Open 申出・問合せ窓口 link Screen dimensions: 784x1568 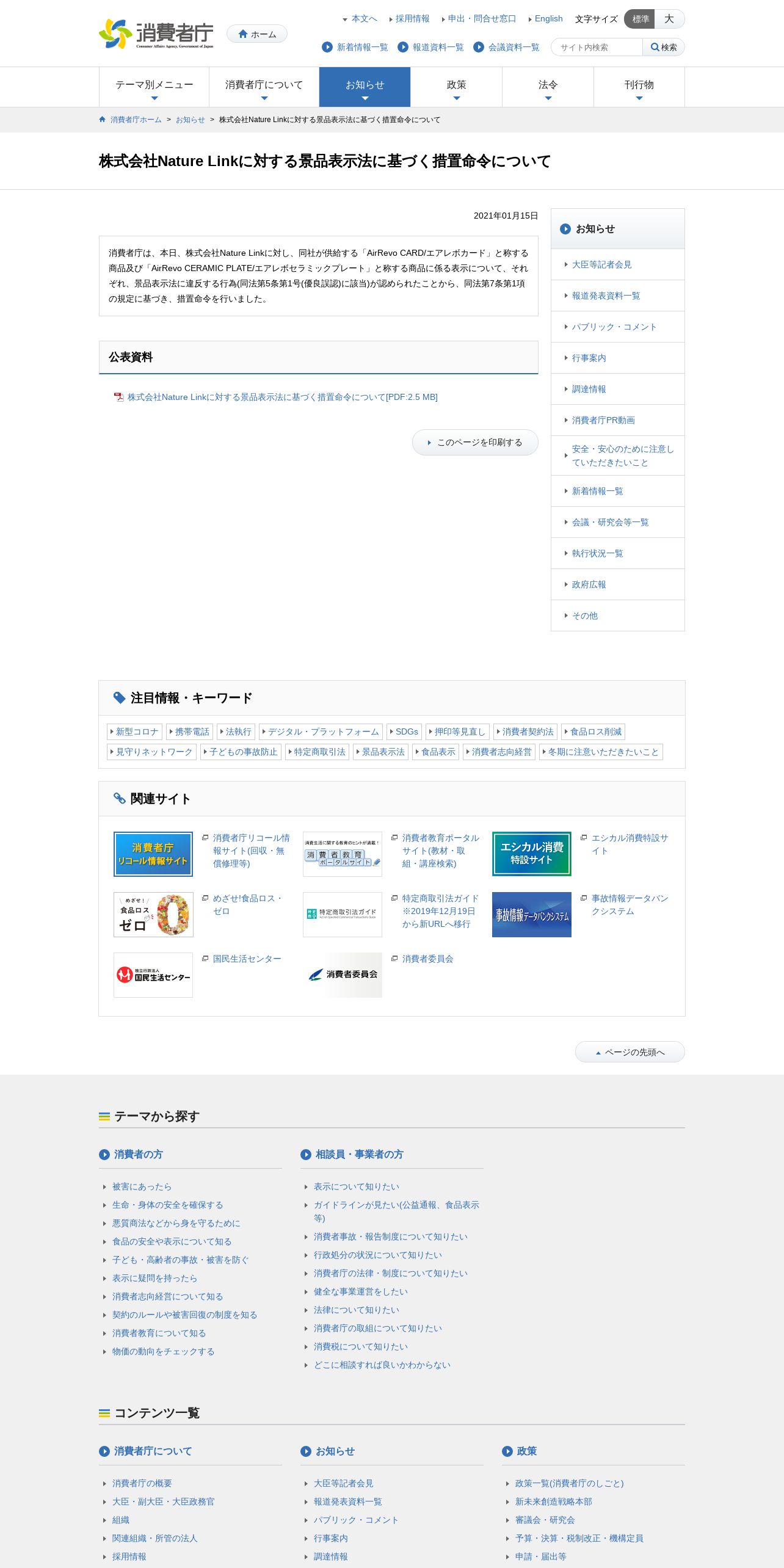482,19
